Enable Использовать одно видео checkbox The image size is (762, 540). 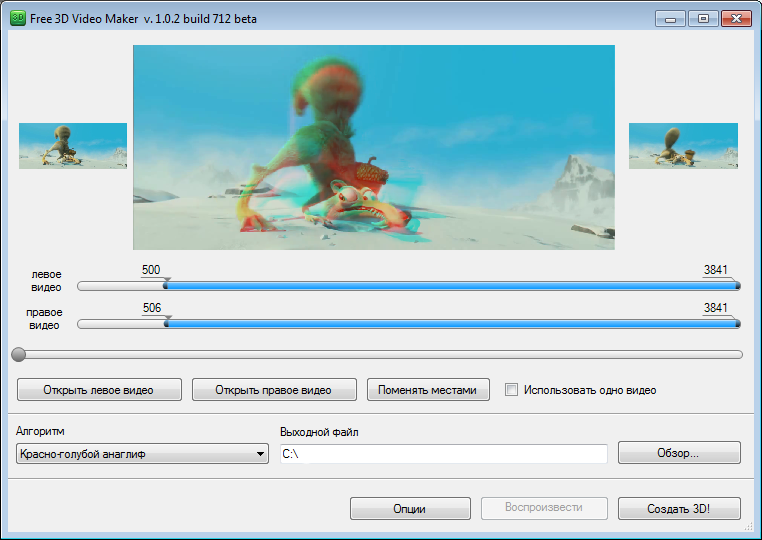coord(511,390)
